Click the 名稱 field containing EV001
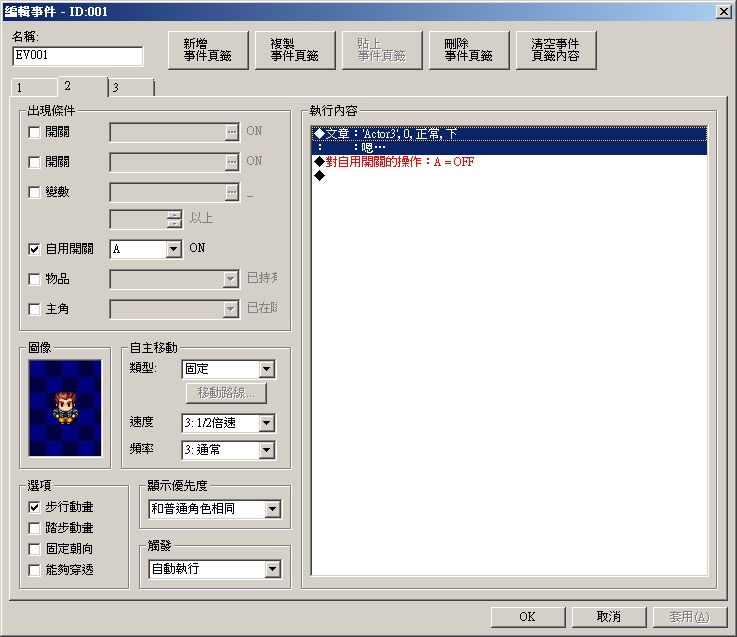This screenshot has height=637, width=737. [78, 56]
